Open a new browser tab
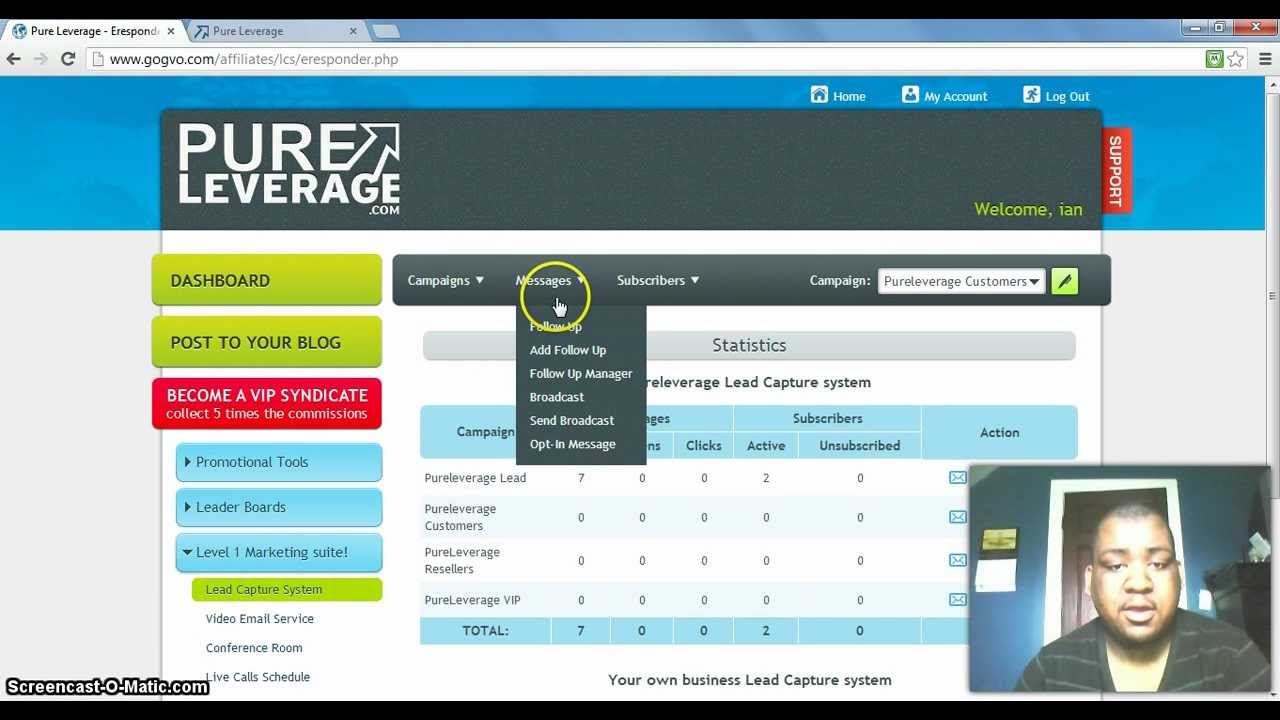 (386, 31)
